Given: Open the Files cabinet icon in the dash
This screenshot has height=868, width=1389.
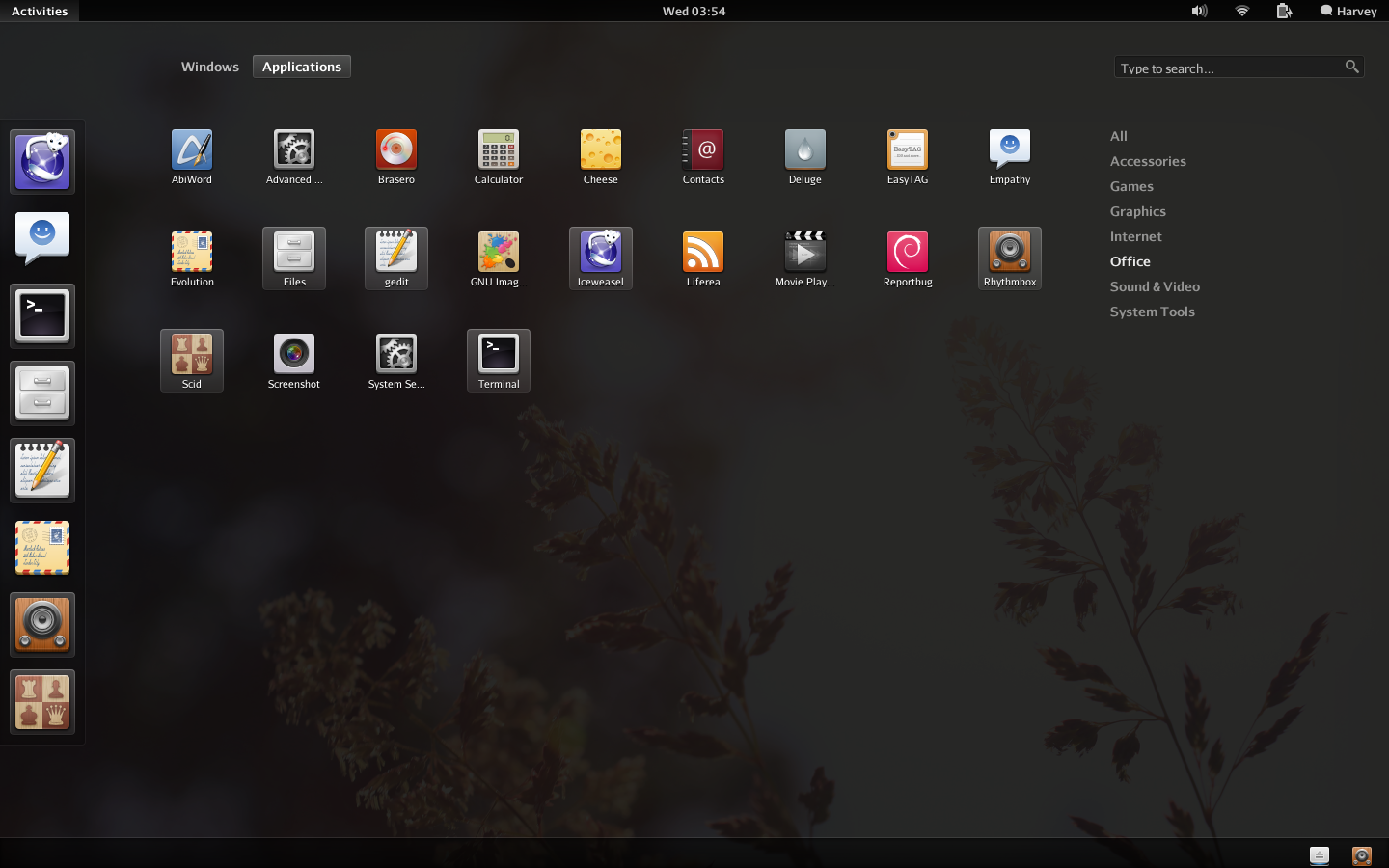Looking at the screenshot, I should pyautogui.click(x=42, y=393).
